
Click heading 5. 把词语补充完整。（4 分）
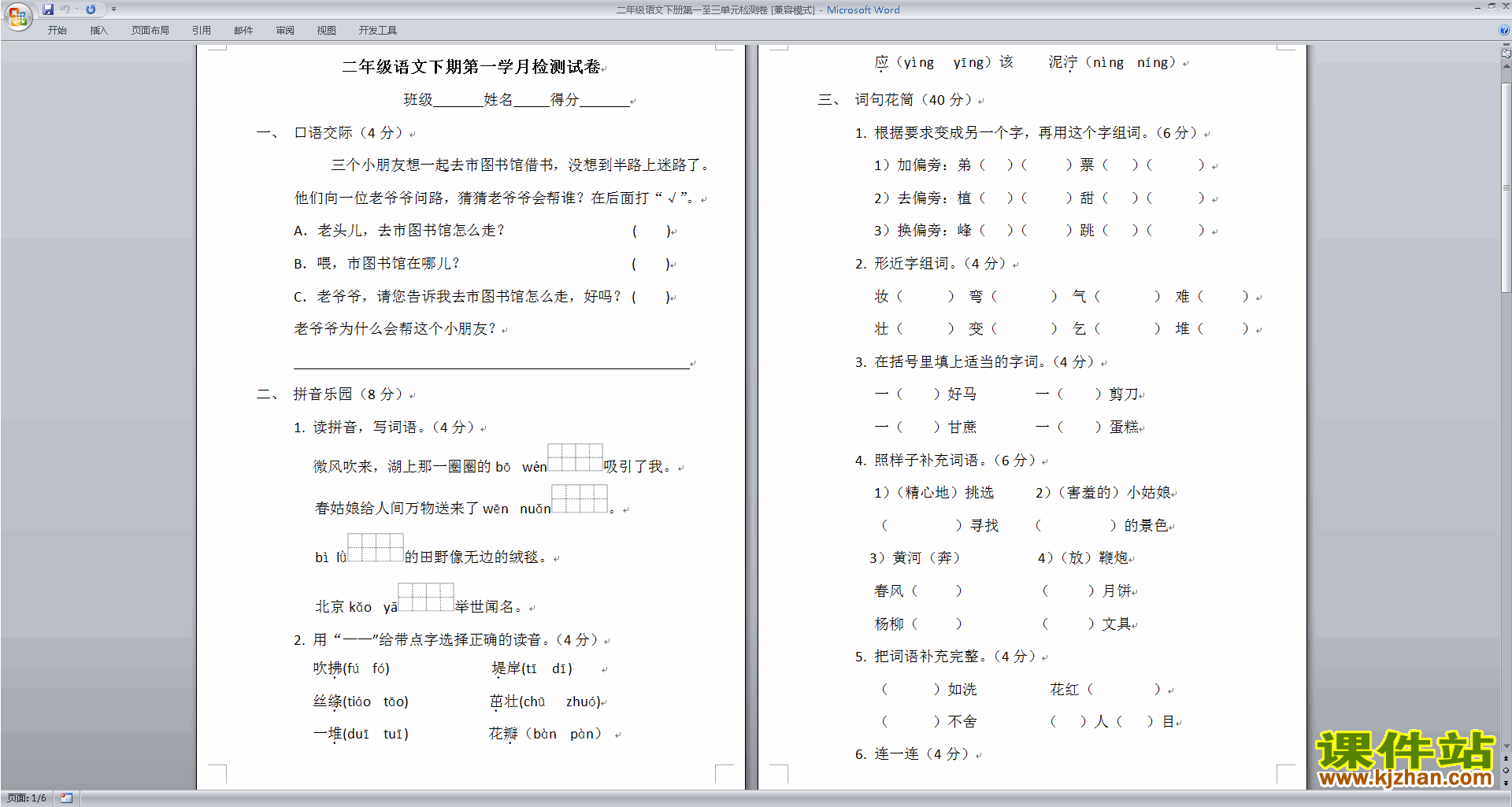click(x=946, y=657)
